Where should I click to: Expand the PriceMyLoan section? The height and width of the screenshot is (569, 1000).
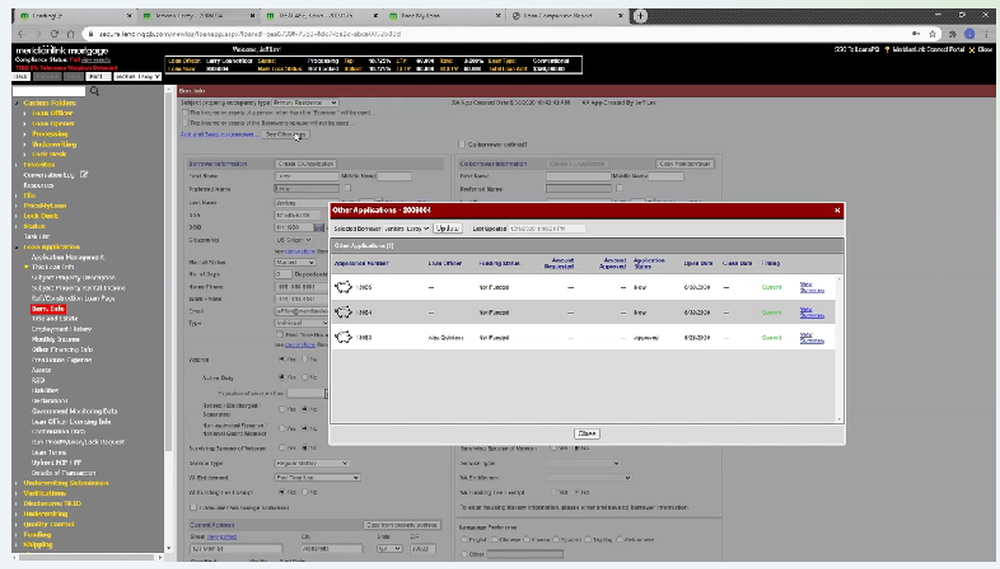pos(17,205)
